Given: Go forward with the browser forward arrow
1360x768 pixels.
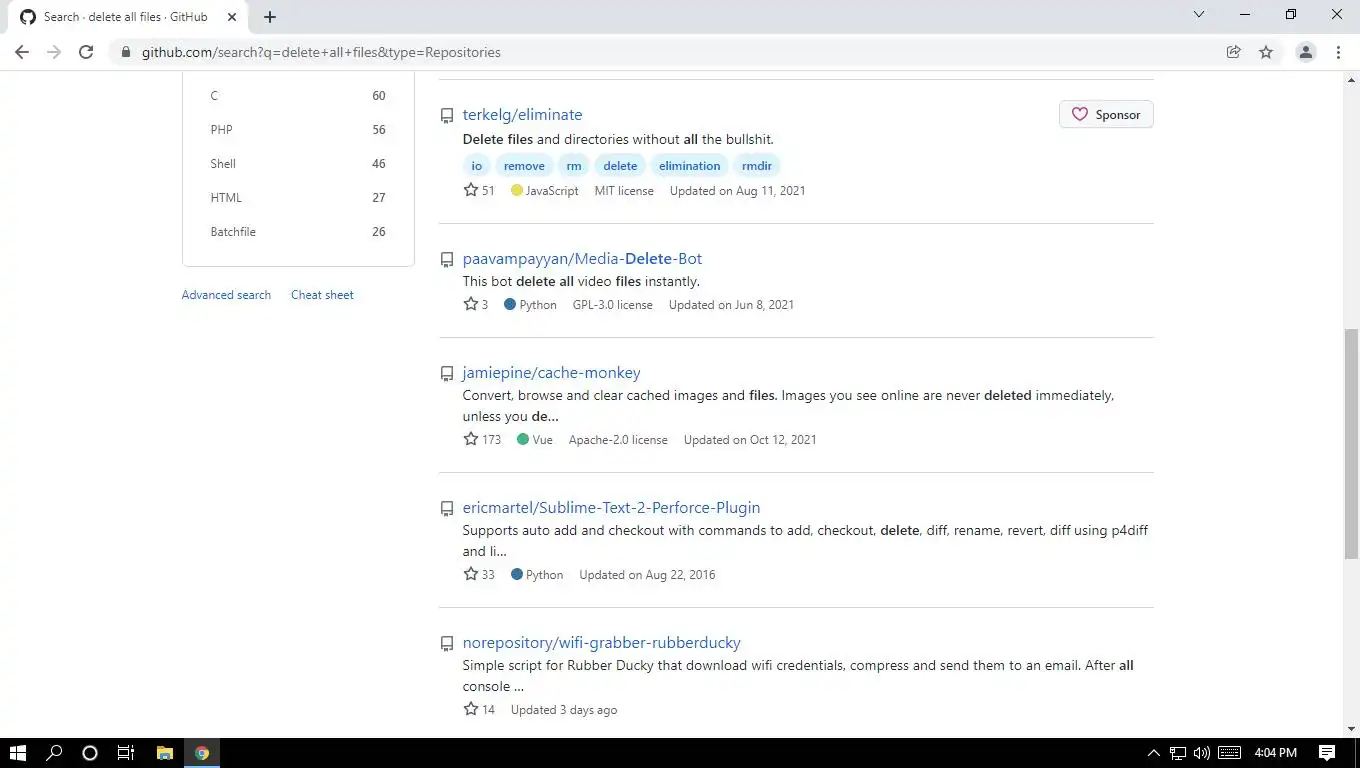Looking at the screenshot, I should tap(54, 52).
